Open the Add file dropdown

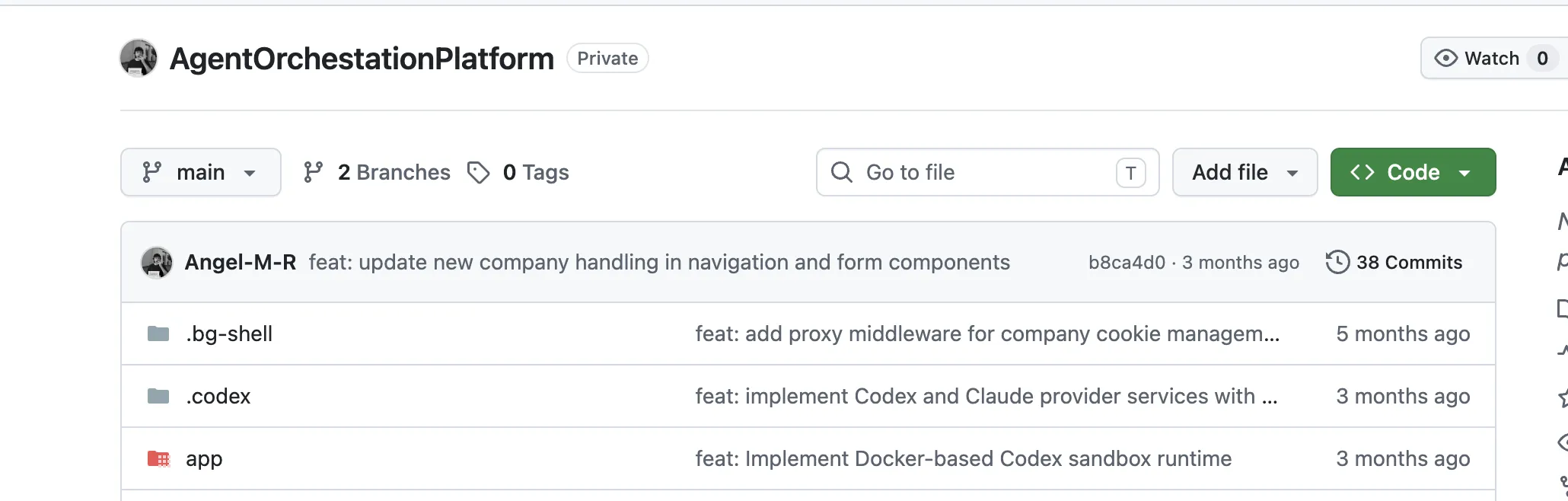click(1245, 172)
